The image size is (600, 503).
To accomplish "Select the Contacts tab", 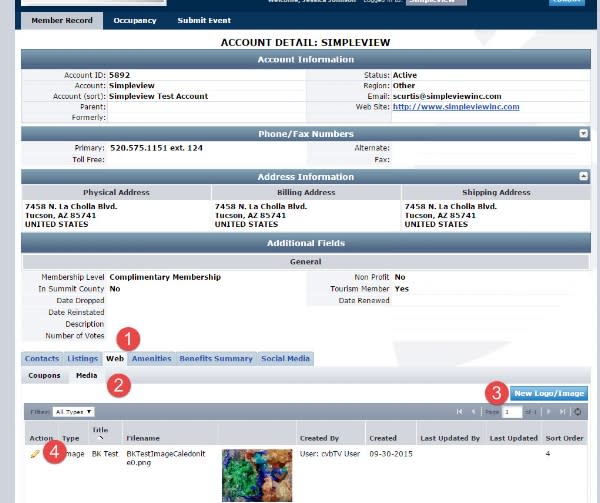I will [x=42, y=358].
